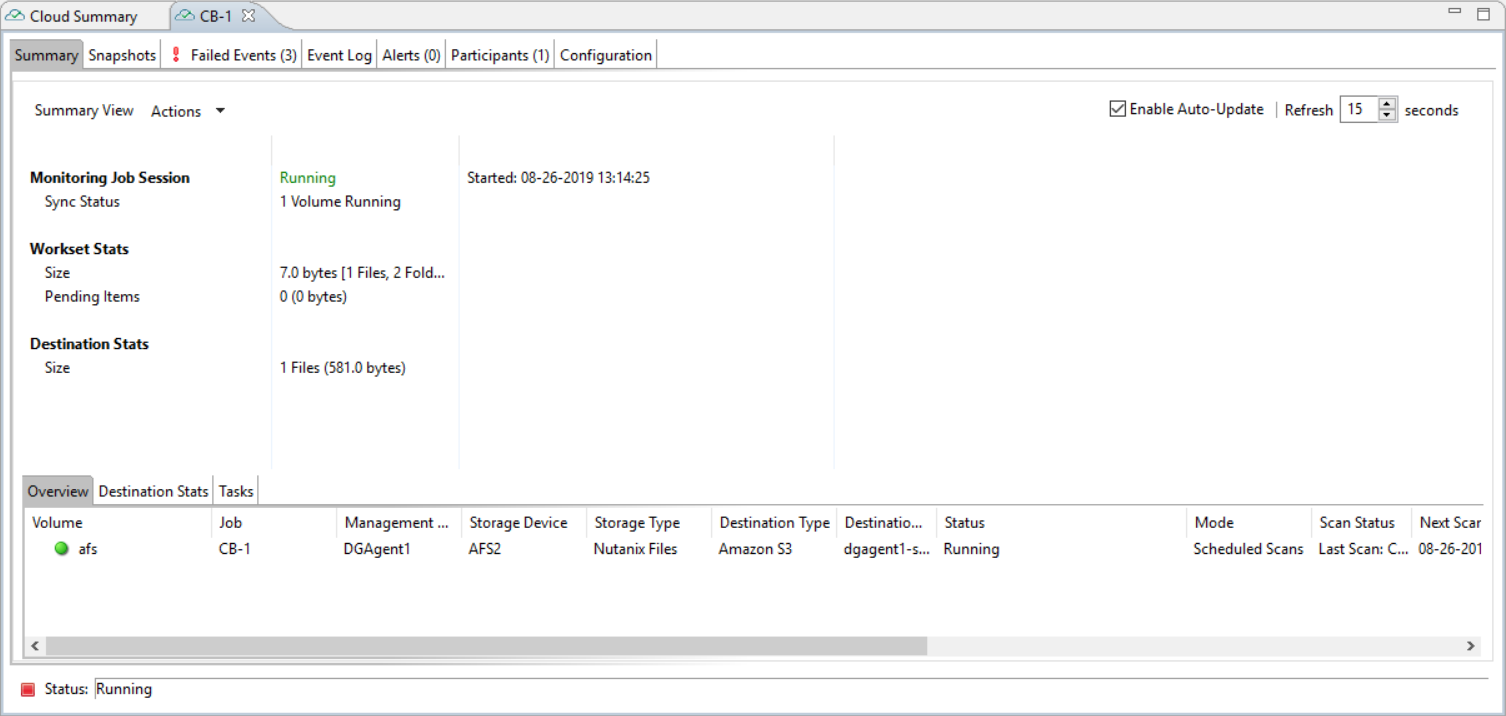Click the red Failed Events warning icon
Image resolution: width=1506 pixels, height=716 pixels.
(x=177, y=56)
